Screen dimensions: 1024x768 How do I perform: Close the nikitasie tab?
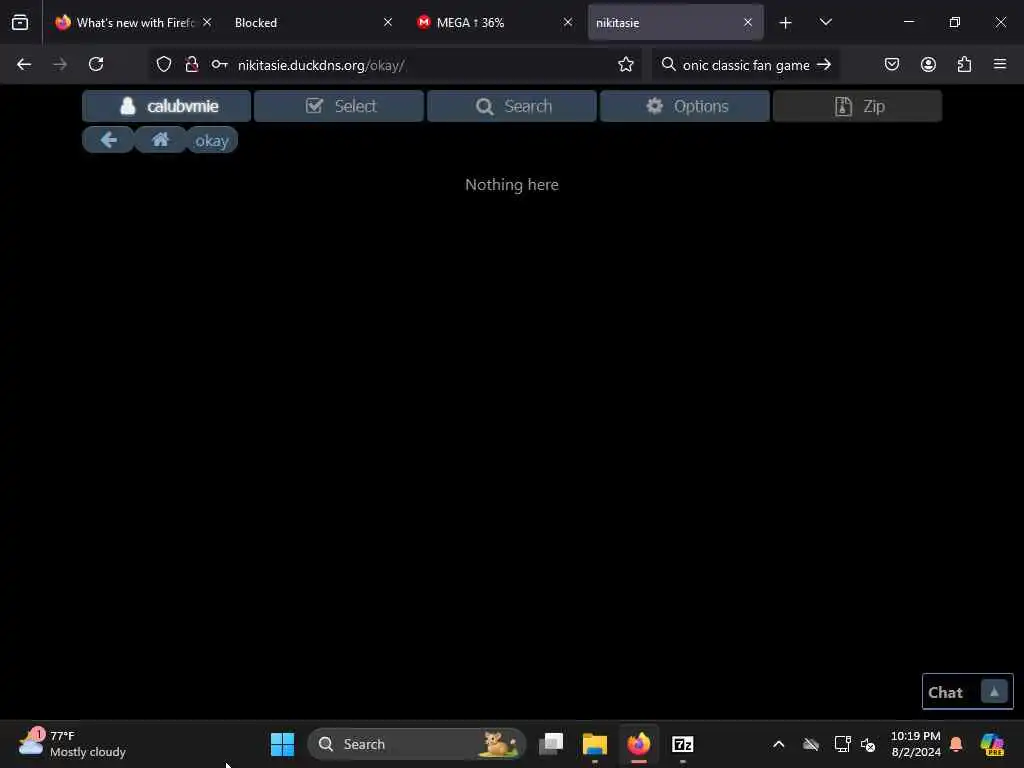pyautogui.click(x=748, y=22)
